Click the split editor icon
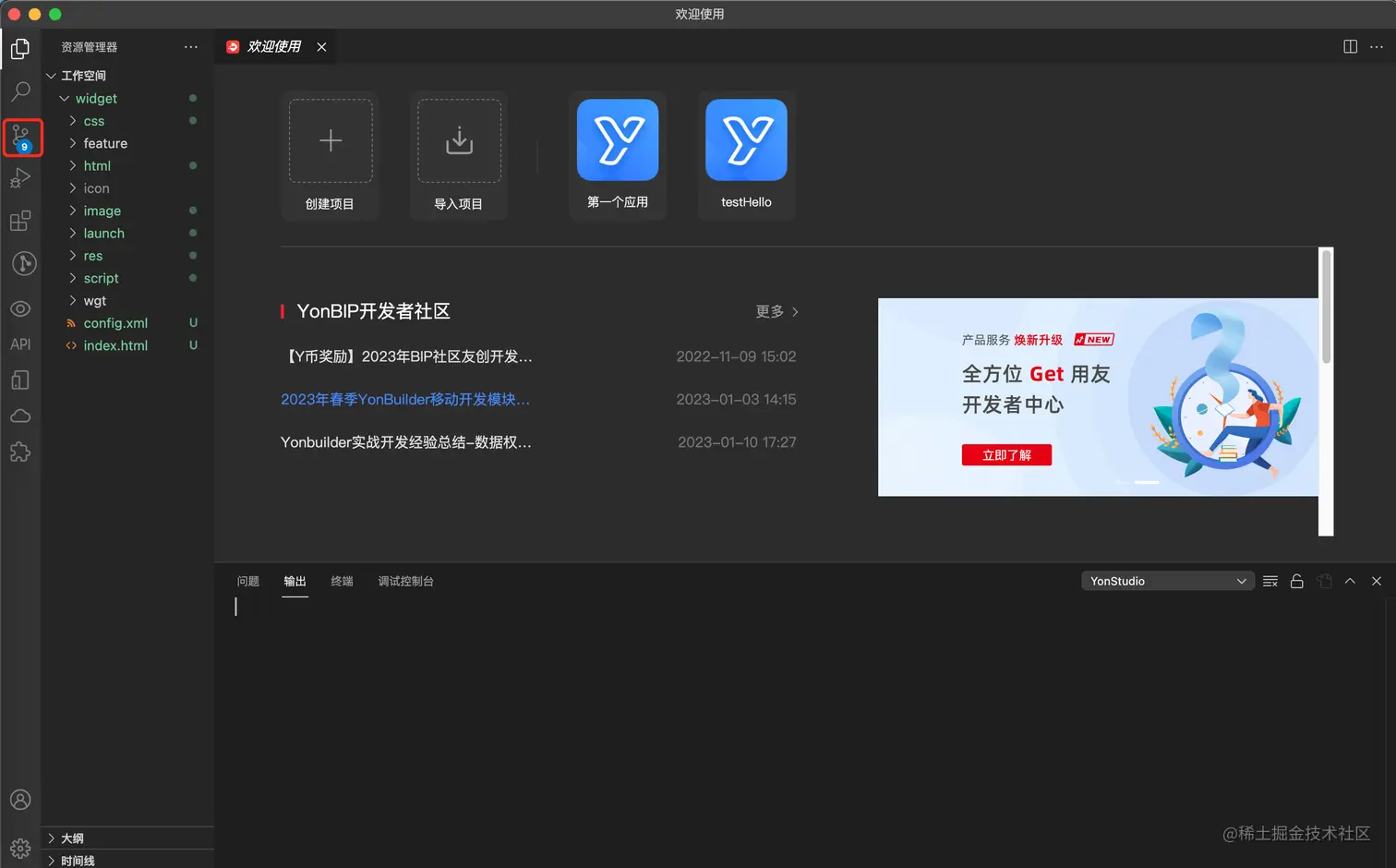The width and height of the screenshot is (1396, 868). (1350, 46)
